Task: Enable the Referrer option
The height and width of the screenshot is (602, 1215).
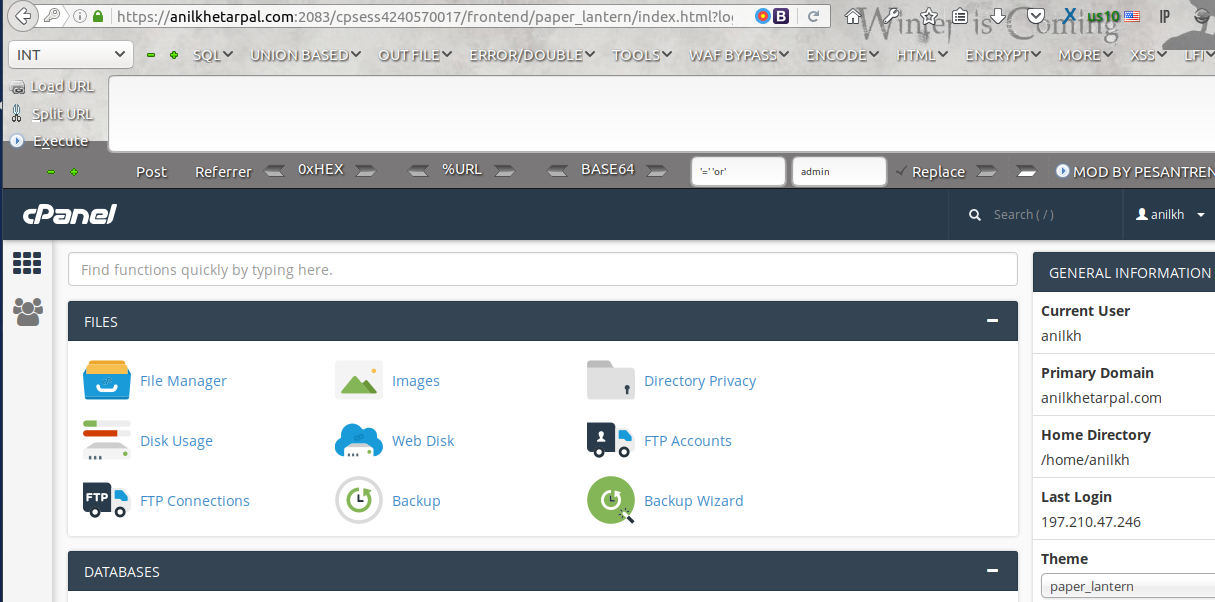Action: pyautogui.click(x=223, y=171)
